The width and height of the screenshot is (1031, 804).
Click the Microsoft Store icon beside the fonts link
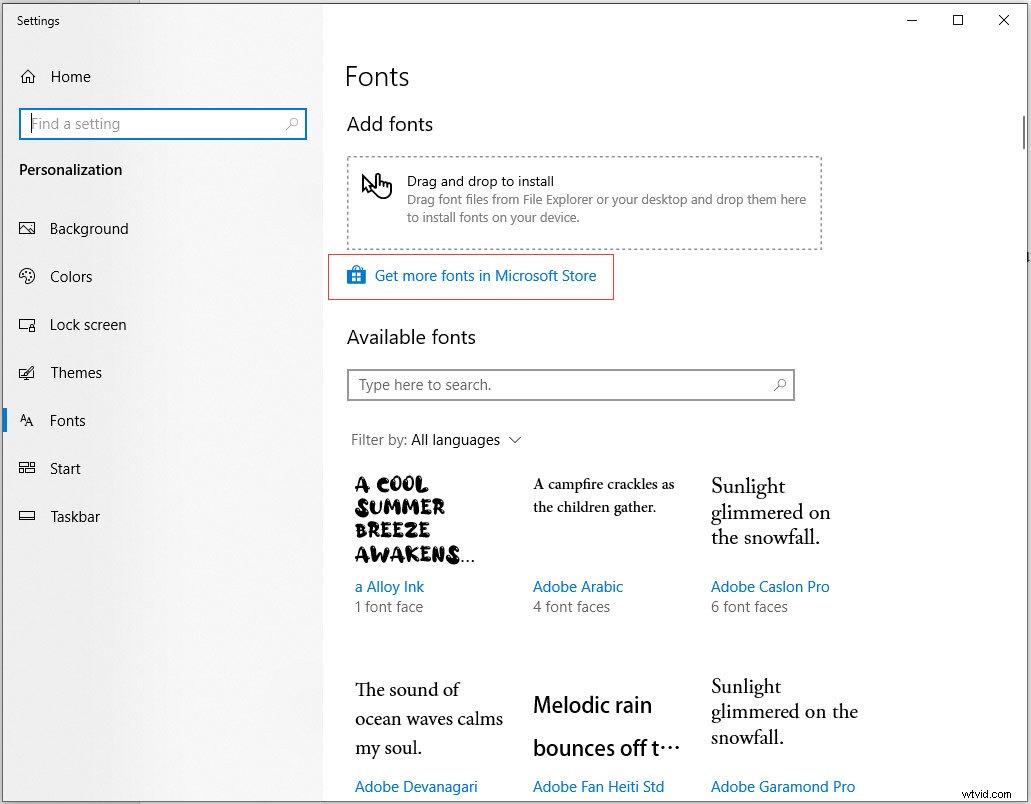click(357, 274)
